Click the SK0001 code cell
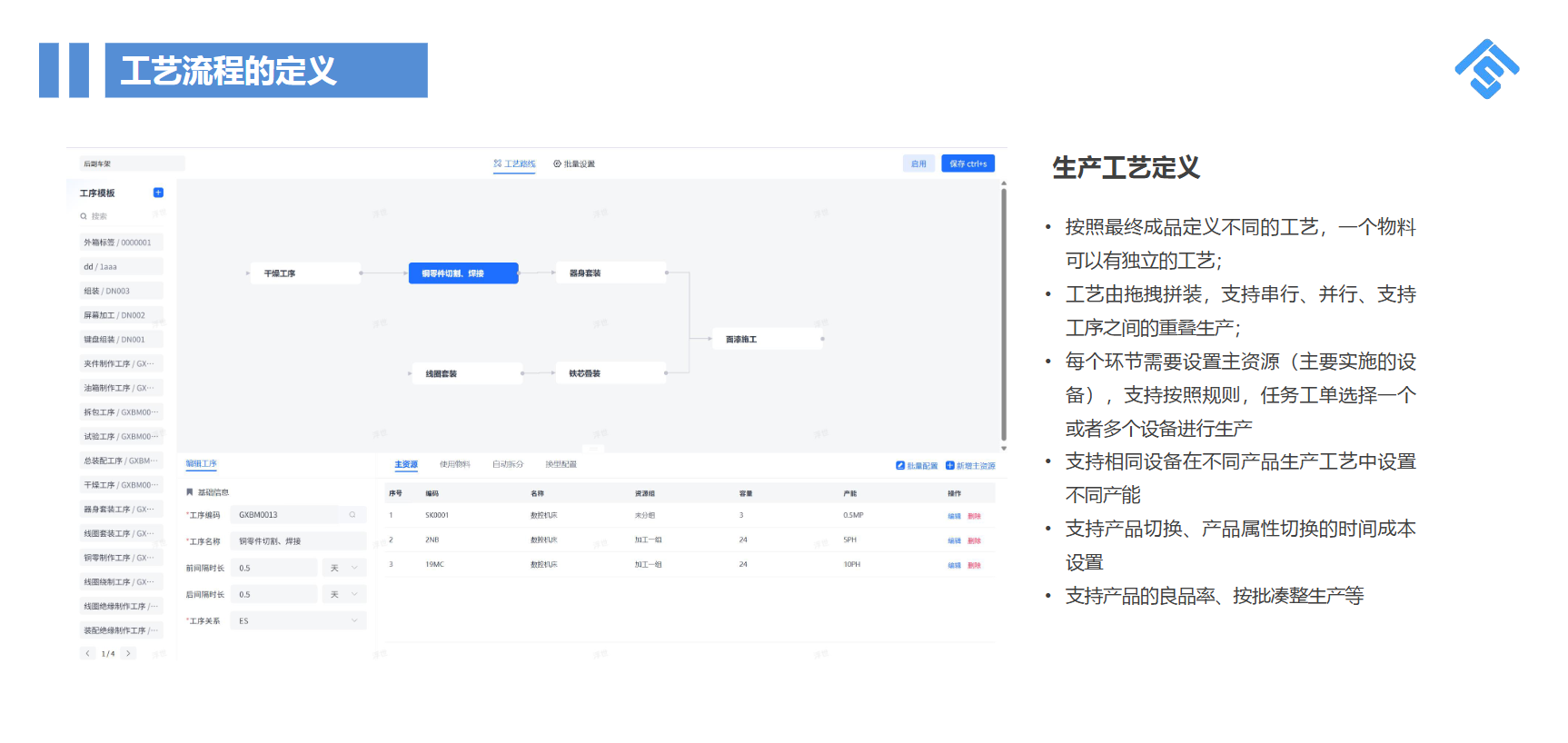 pyautogui.click(x=437, y=515)
